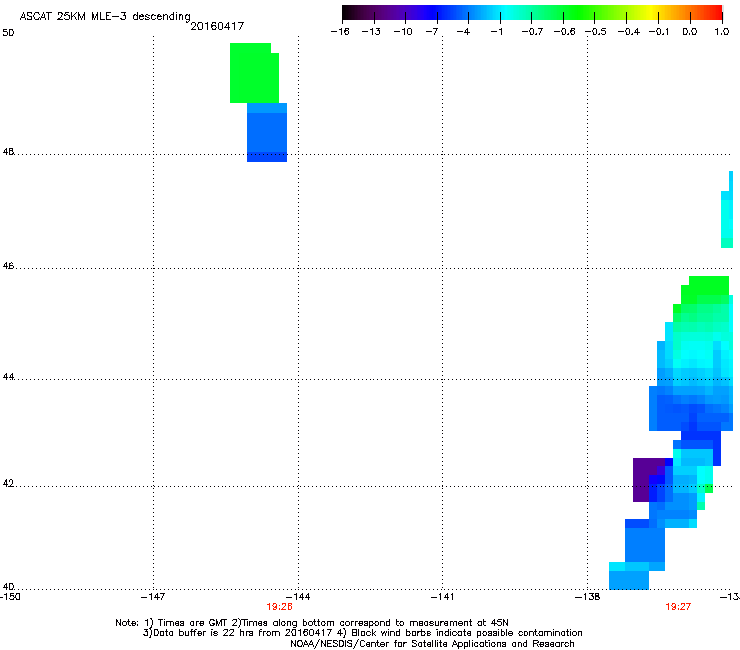Click the colorbar label -0.5
This screenshot has height=650, width=740.
click(596, 32)
